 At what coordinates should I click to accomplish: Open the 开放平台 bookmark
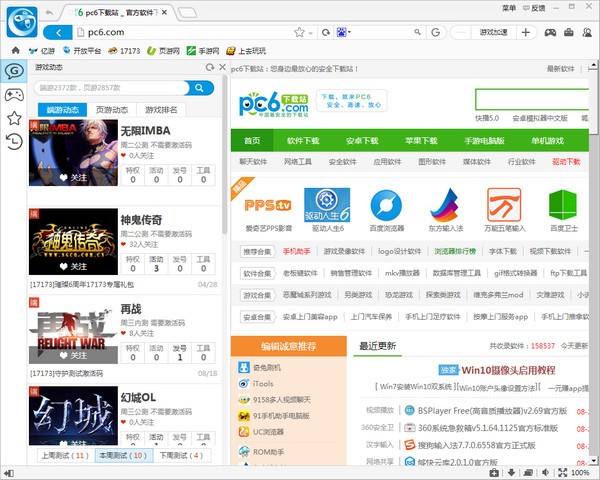coord(82,51)
